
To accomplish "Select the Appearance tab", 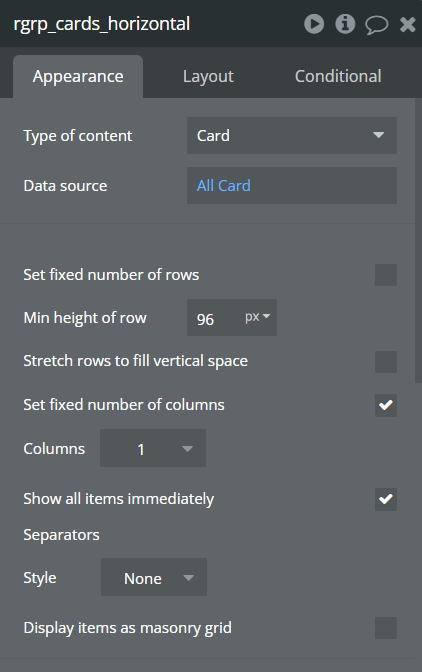I will (x=78, y=76).
